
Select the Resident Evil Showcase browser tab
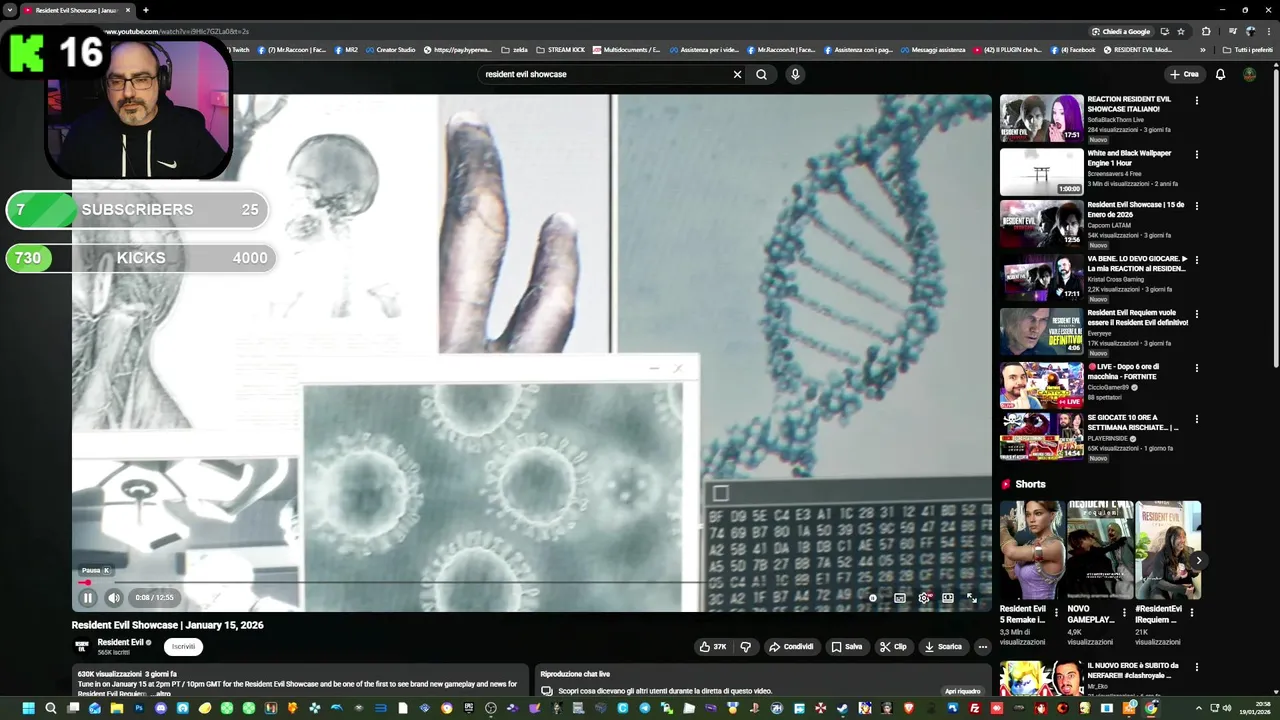(76, 10)
